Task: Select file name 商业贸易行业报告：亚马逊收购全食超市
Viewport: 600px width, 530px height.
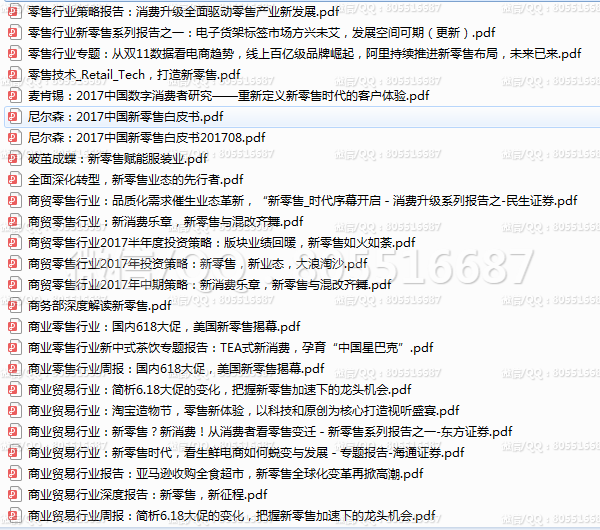Action: (x=225, y=475)
